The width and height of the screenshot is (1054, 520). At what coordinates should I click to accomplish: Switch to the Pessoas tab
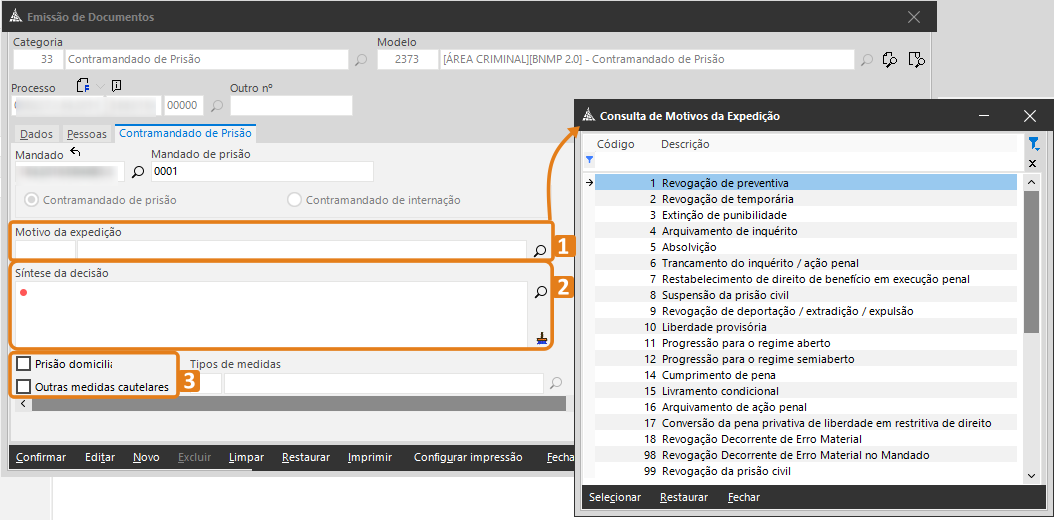87,134
